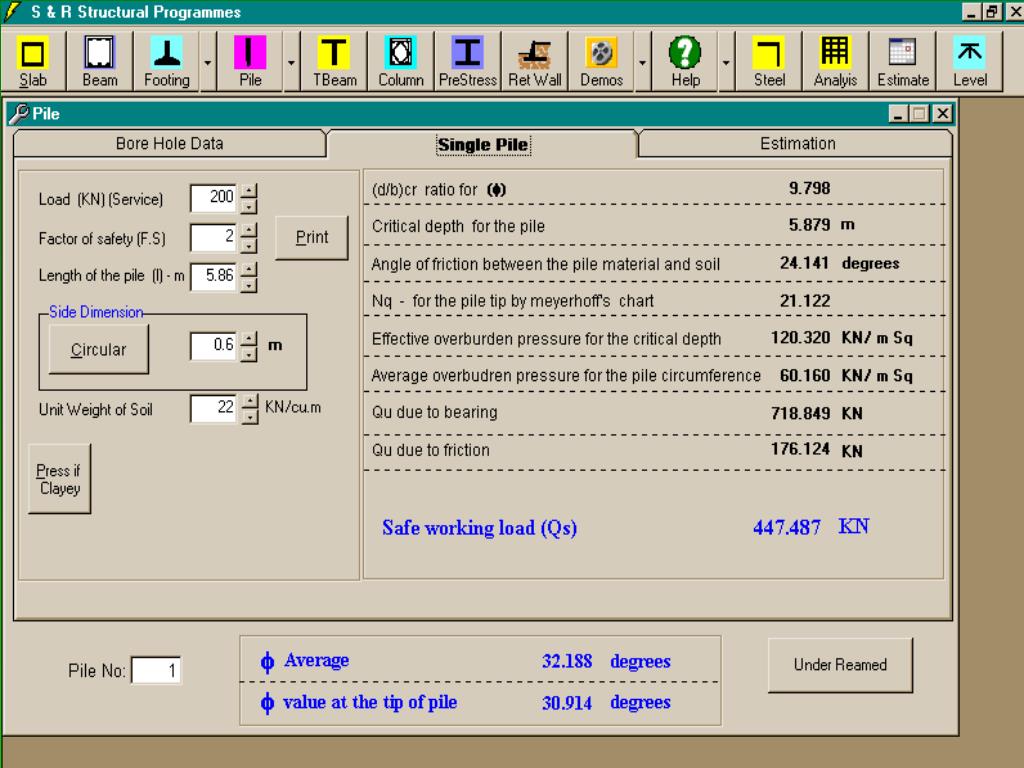Click the Unit Weight of Soil field
This screenshot has height=768, width=1024.
(x=214, y=408)
